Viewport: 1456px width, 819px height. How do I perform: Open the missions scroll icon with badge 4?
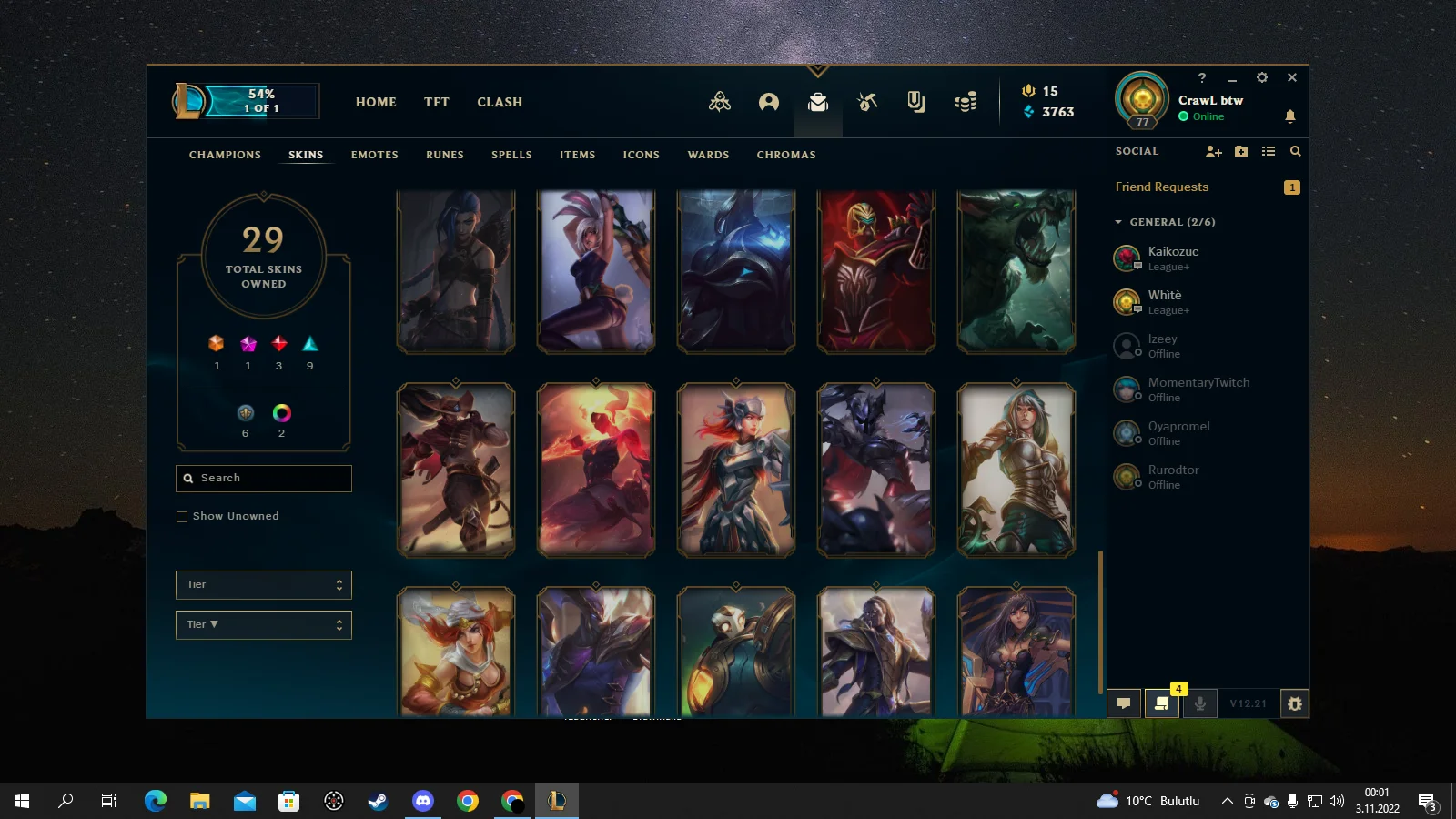1162,703
